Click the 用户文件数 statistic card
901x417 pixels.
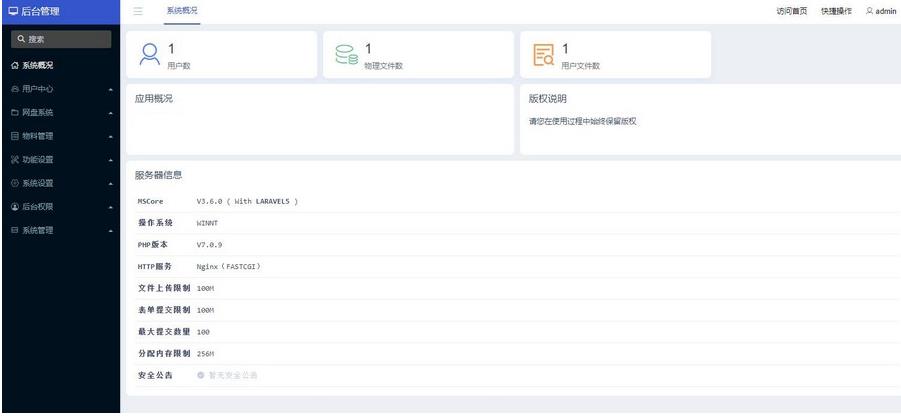pyautogui.click(x=615, y=55)
